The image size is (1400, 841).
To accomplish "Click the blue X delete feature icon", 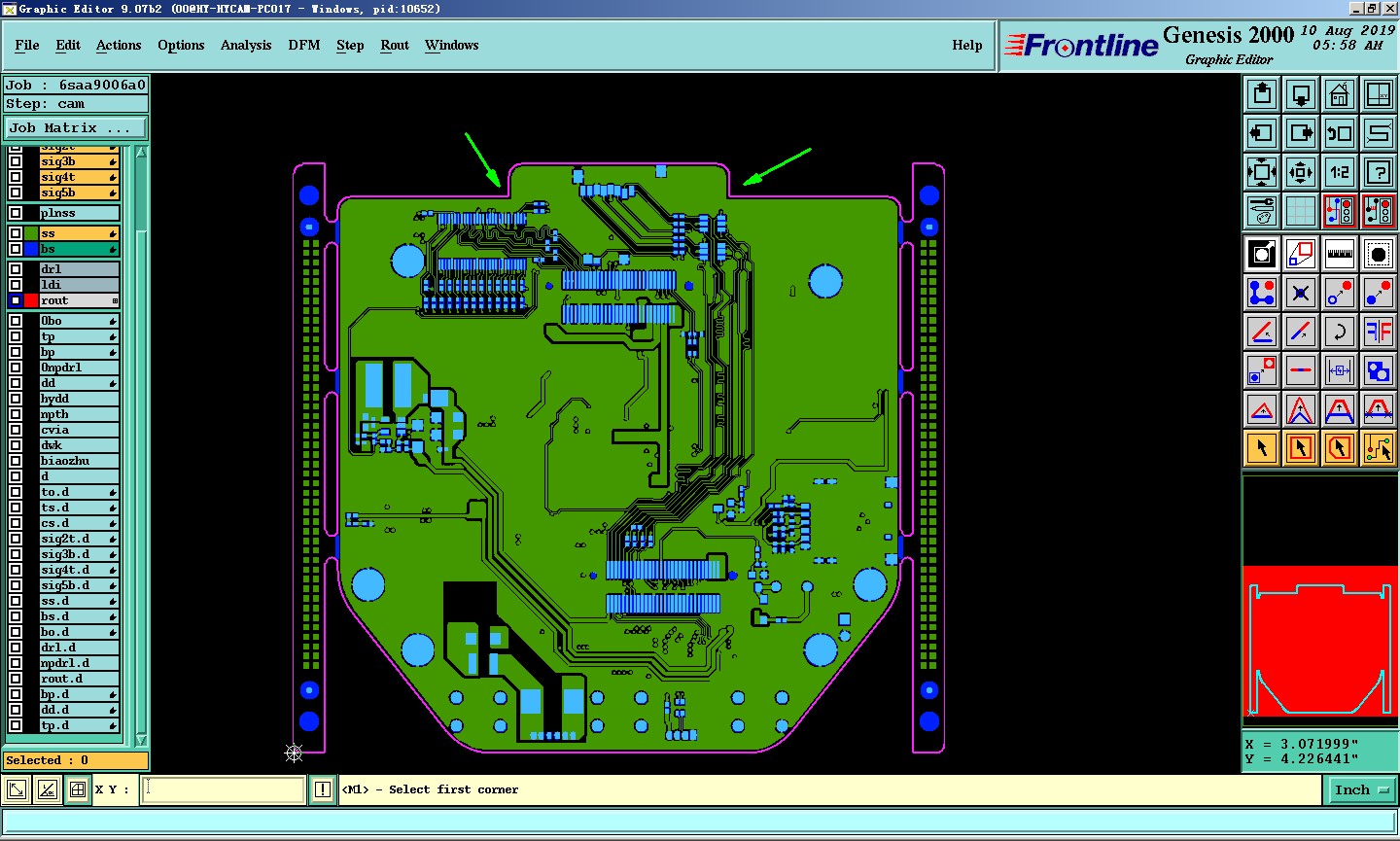I will [1301, 293].
